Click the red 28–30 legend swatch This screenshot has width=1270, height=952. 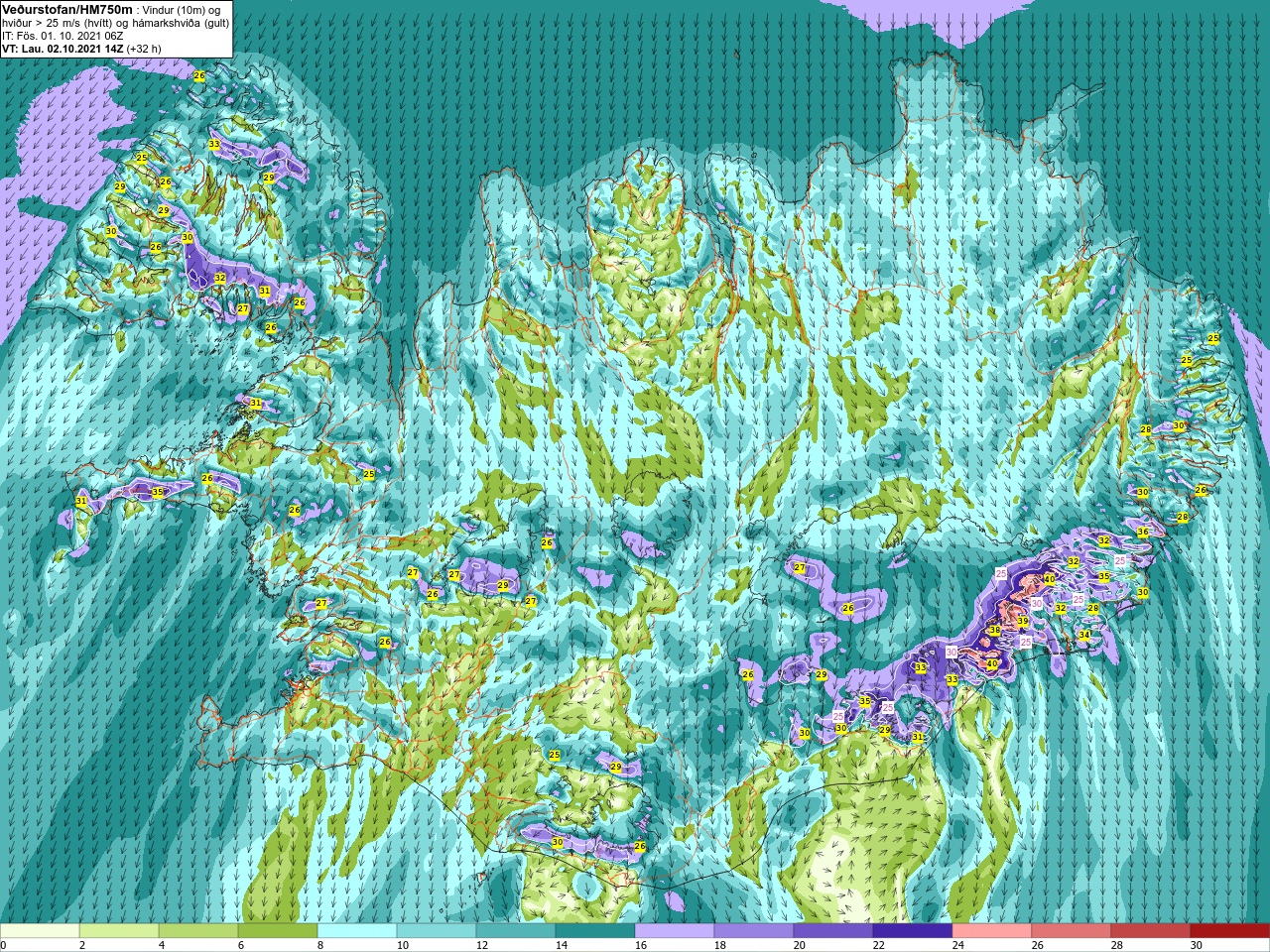click(1151, 931)
